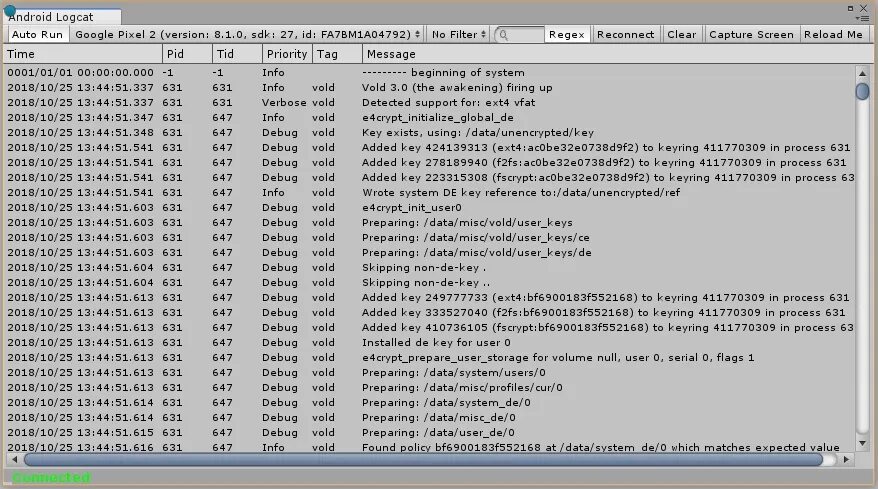Toggle the Regex option
This screenshot has height=489, width=878.
click(x=567, y=35)
